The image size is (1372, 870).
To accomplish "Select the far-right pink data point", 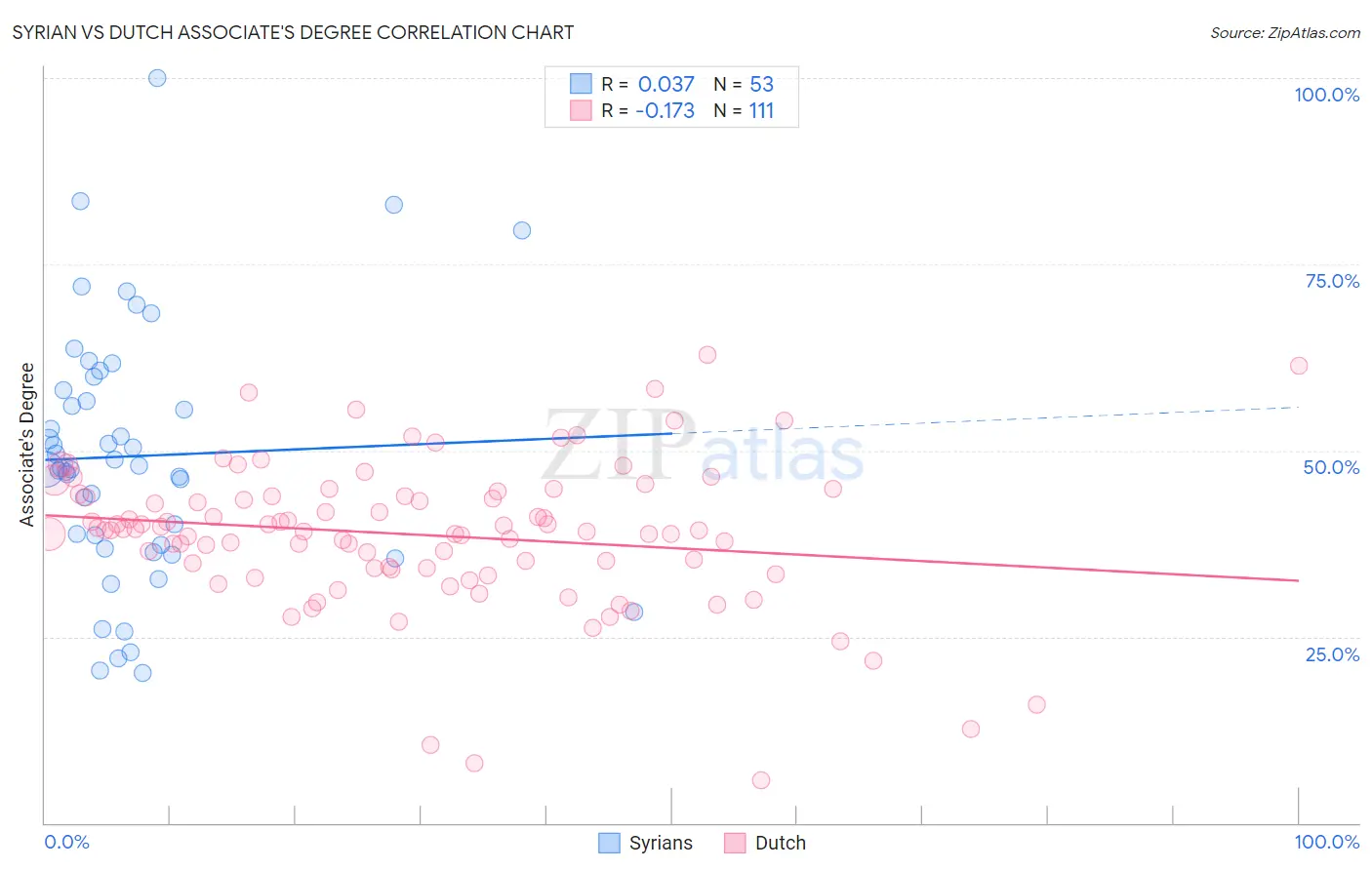I will (1299, 366).
